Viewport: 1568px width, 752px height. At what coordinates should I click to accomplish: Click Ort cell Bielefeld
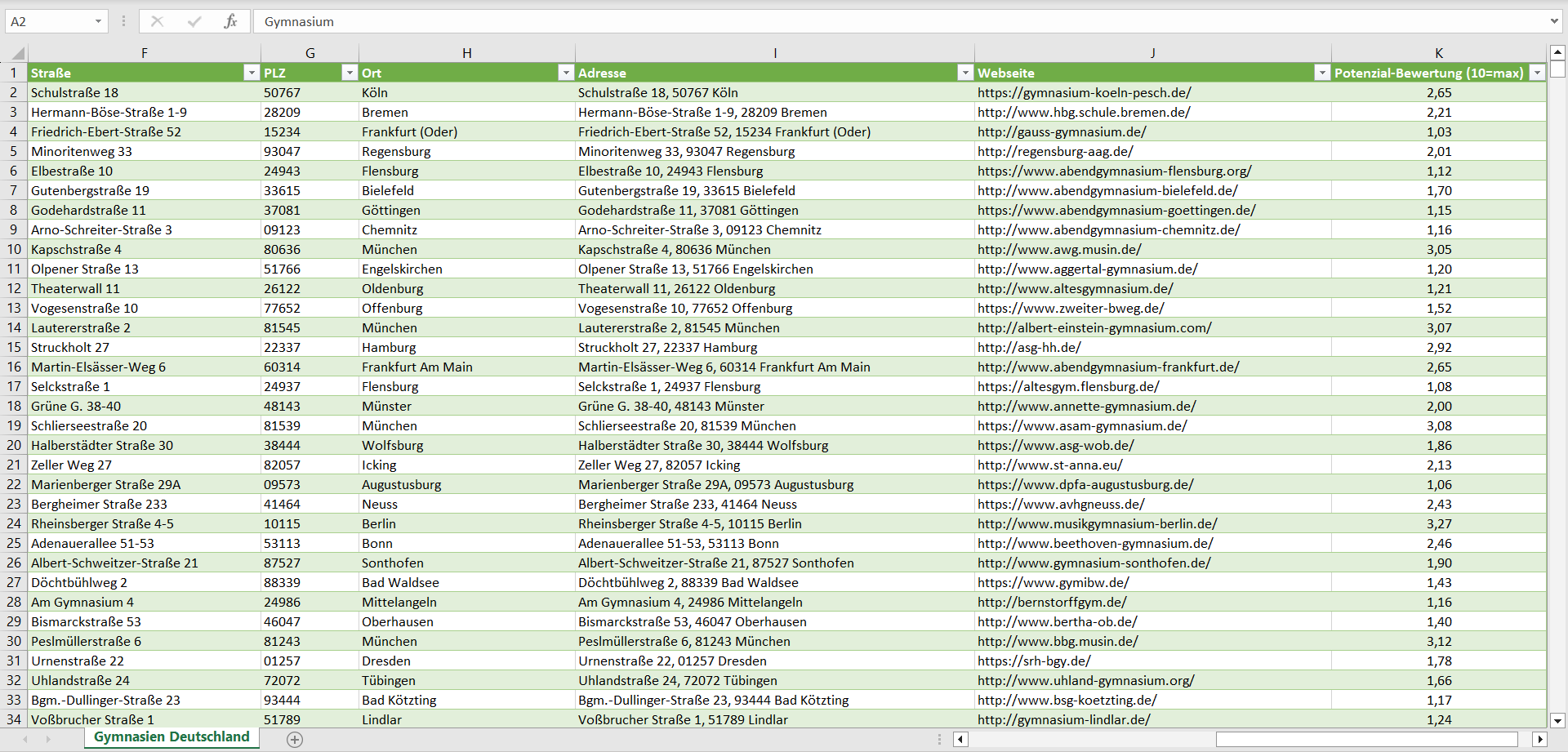pyautogui.click(x=466, y=190)
